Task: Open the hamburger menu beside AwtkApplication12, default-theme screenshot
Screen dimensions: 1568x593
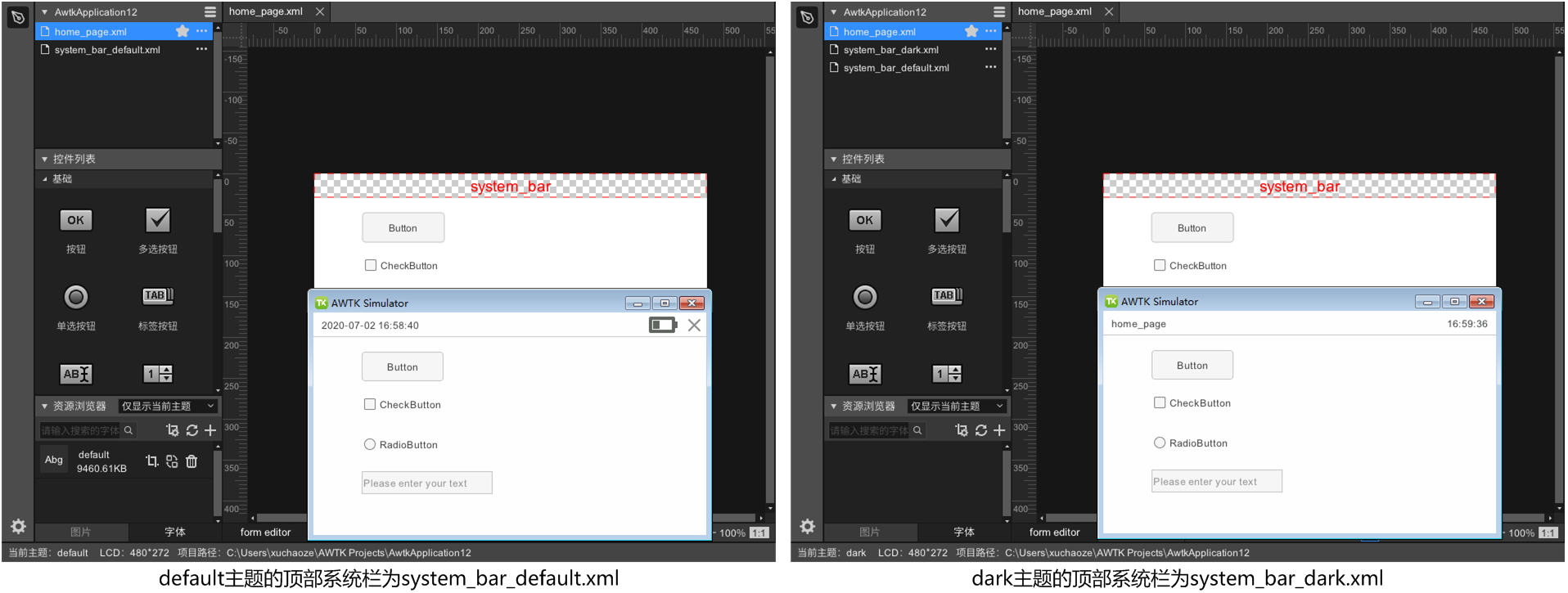Action: coord(210,12)
